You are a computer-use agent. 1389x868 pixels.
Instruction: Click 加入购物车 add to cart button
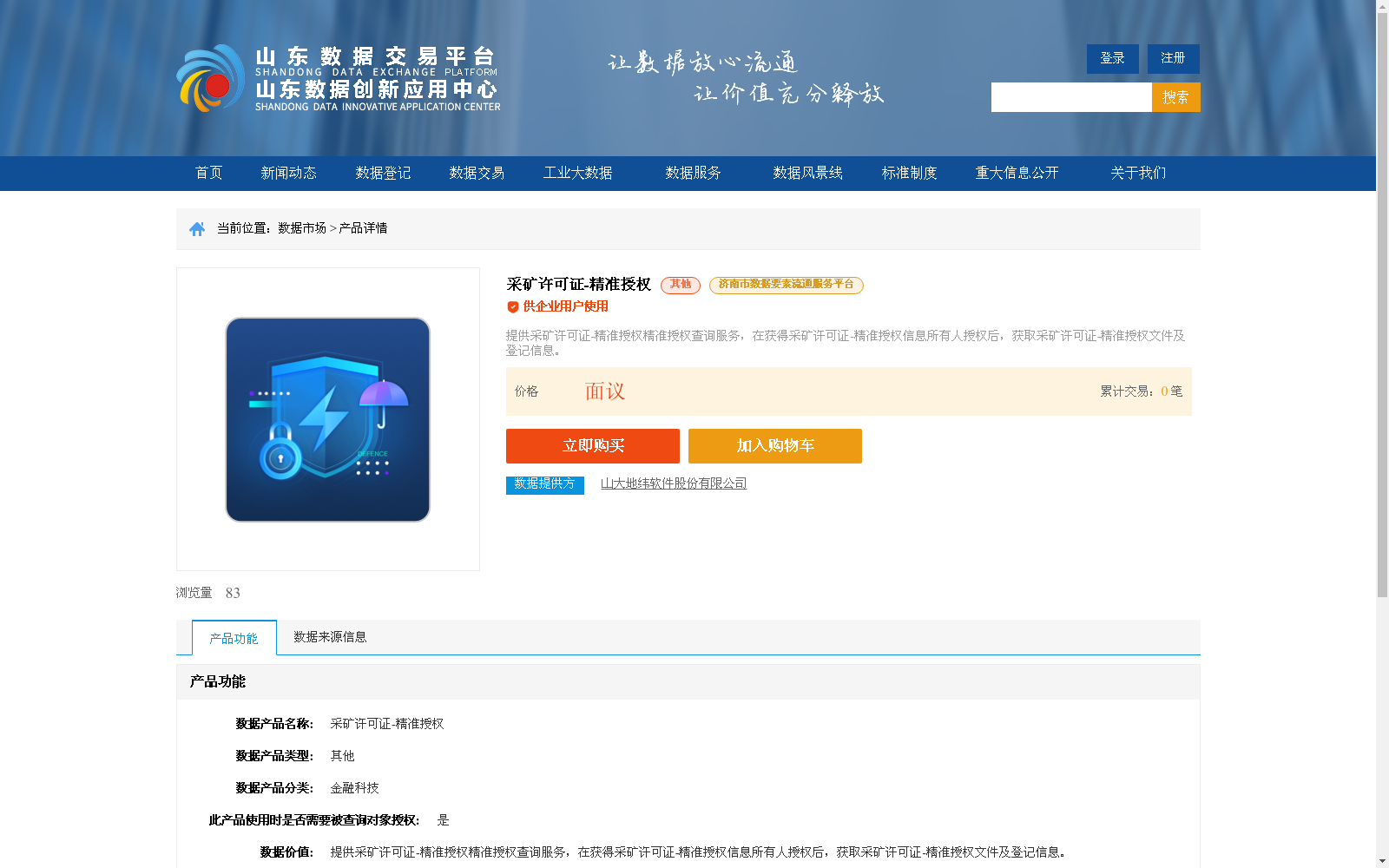point(775,446)
